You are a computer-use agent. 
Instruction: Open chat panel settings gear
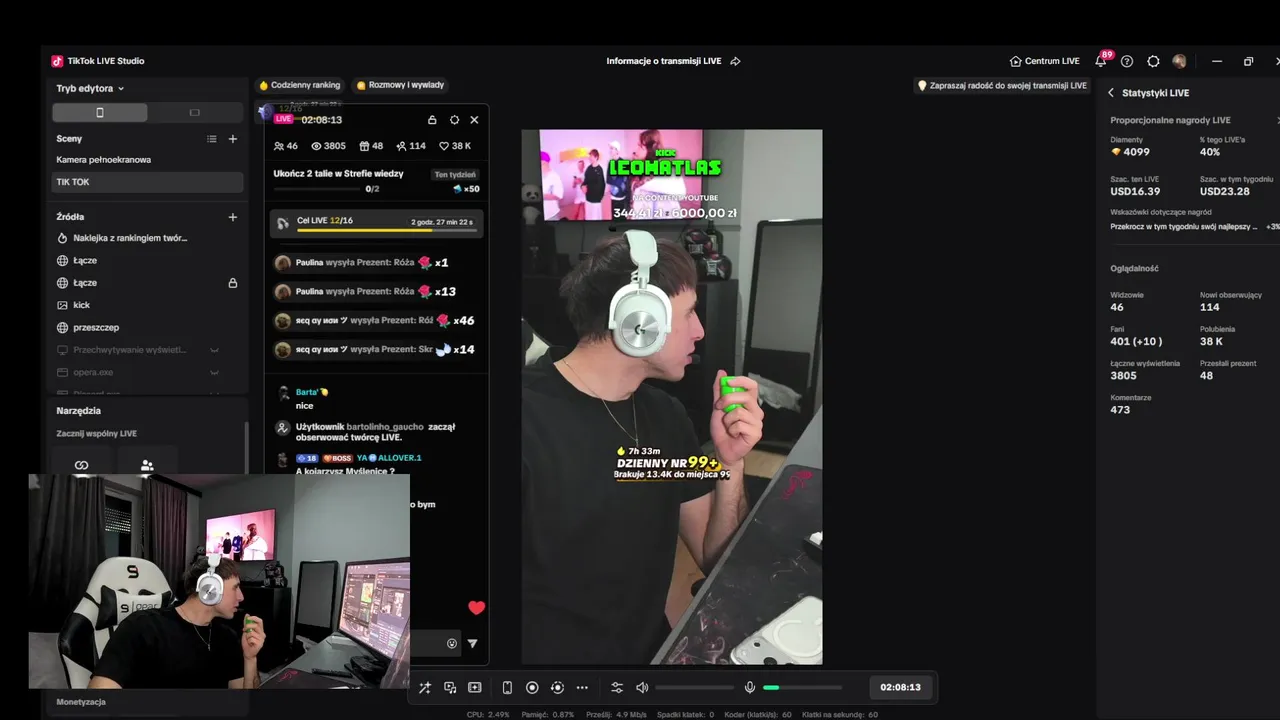[454, 120]
